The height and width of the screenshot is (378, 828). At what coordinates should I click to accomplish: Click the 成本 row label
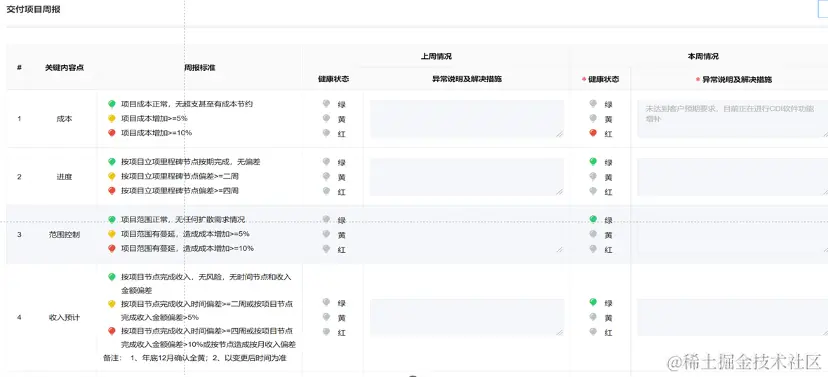pyautogui.click(x=64, y=119)
